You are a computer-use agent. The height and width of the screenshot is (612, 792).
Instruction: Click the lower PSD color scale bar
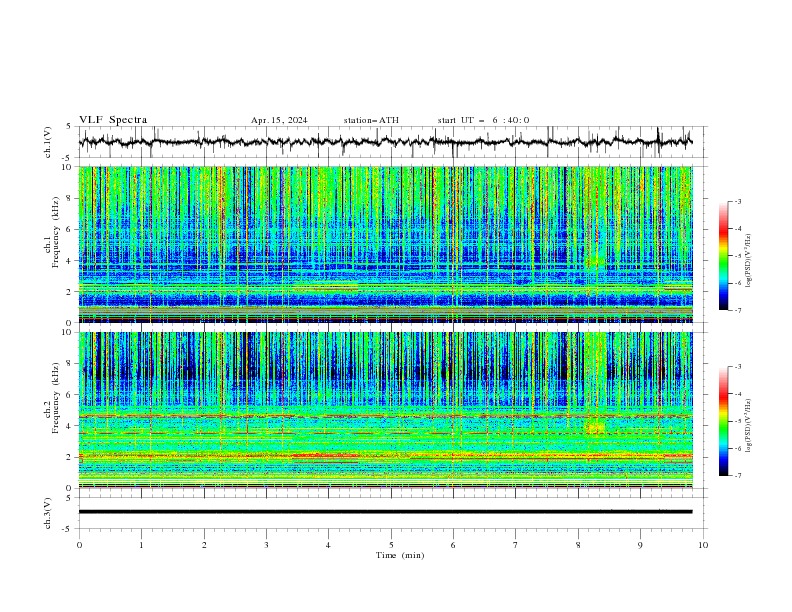724,421
